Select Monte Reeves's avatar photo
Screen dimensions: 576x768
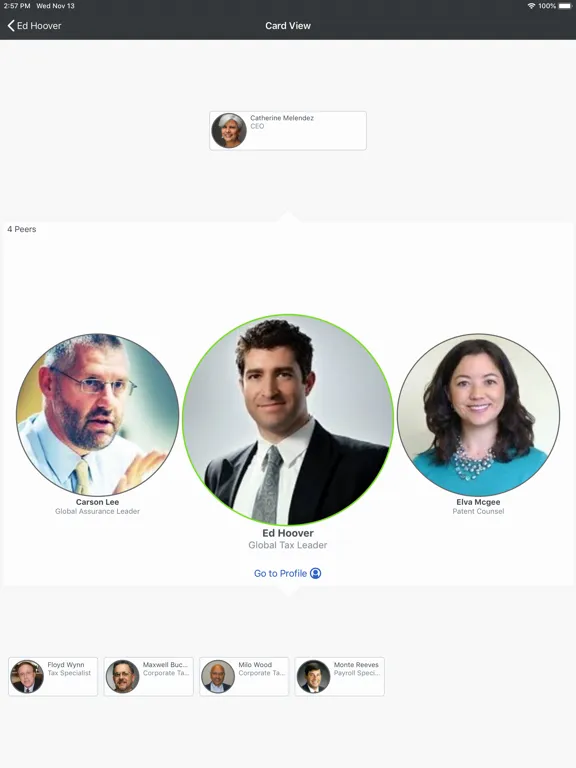click(313, 676)
